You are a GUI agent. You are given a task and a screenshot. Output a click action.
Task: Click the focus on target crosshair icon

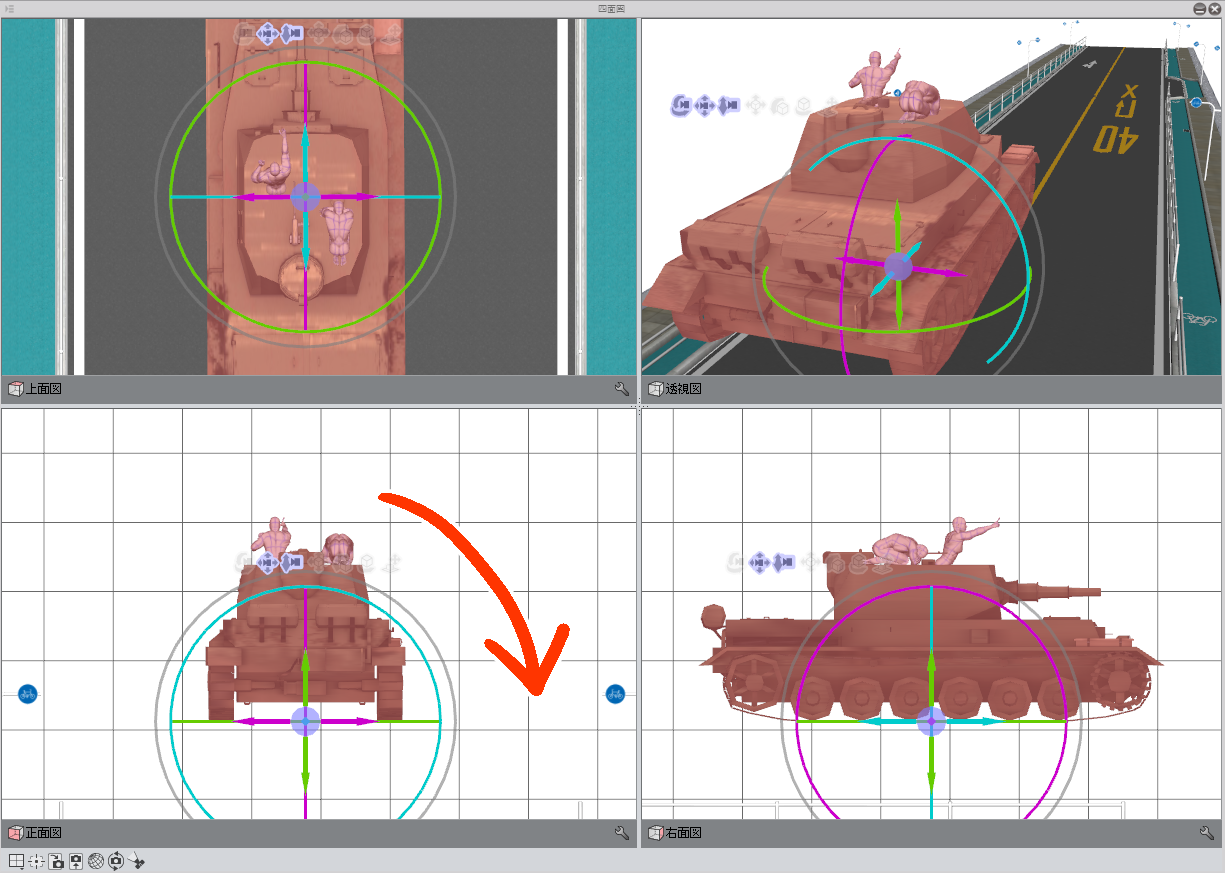tap(36, 860)
